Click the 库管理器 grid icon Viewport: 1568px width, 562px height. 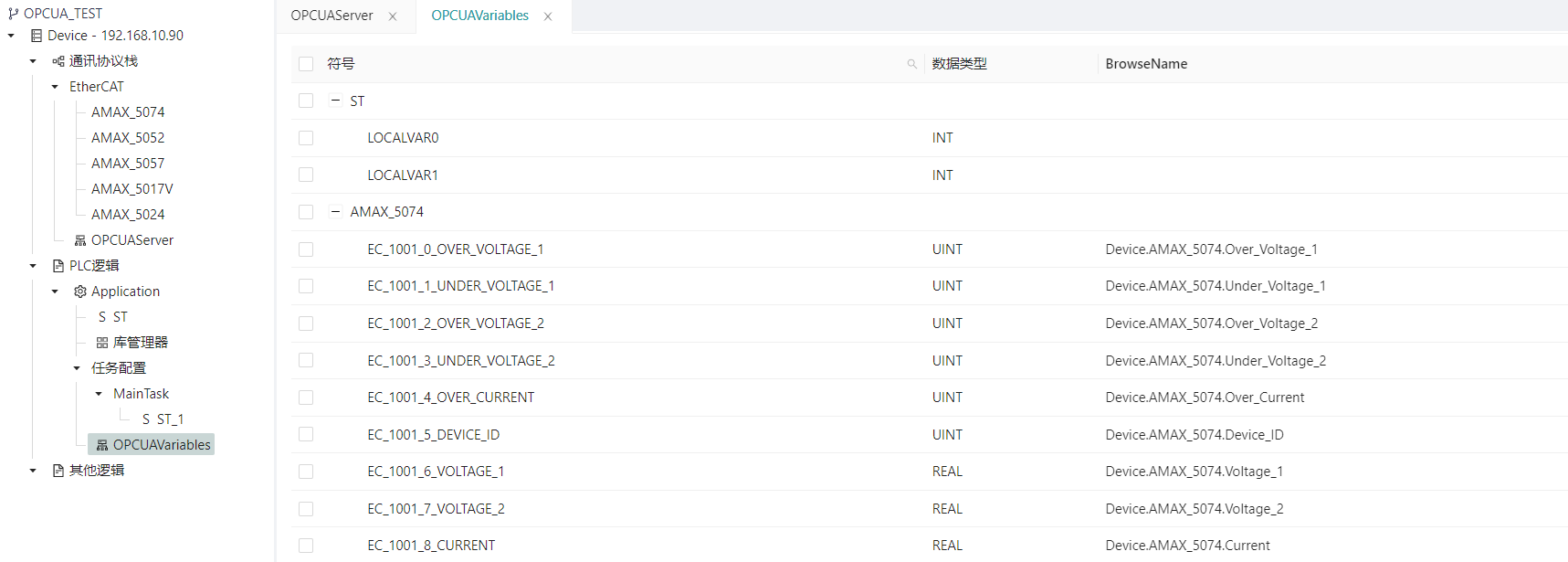point(102,343)
